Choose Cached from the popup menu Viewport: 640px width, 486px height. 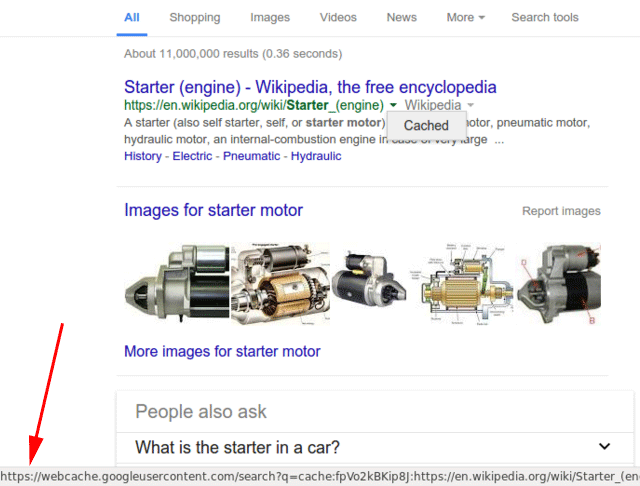coord(426,126)
